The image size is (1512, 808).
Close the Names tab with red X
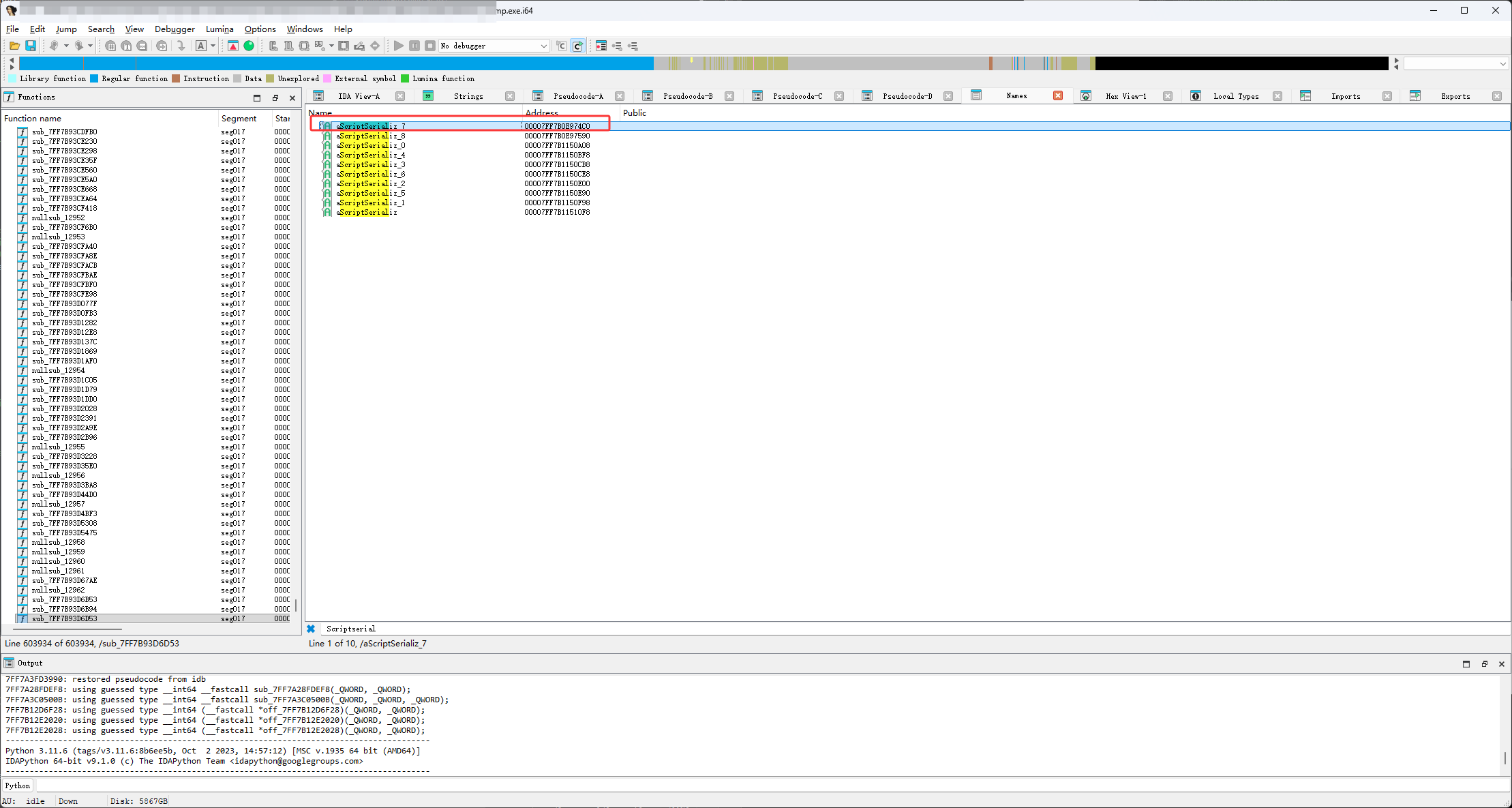(x=1057, y=96)
